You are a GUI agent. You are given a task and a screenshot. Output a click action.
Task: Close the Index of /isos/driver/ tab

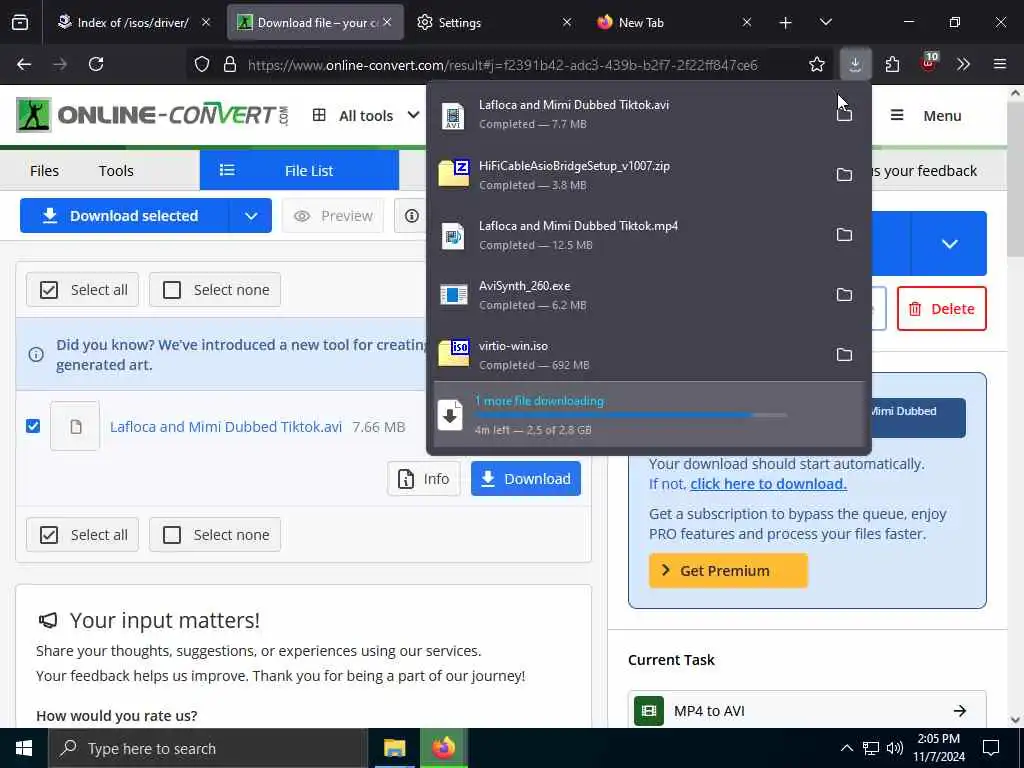pos(206,22)
